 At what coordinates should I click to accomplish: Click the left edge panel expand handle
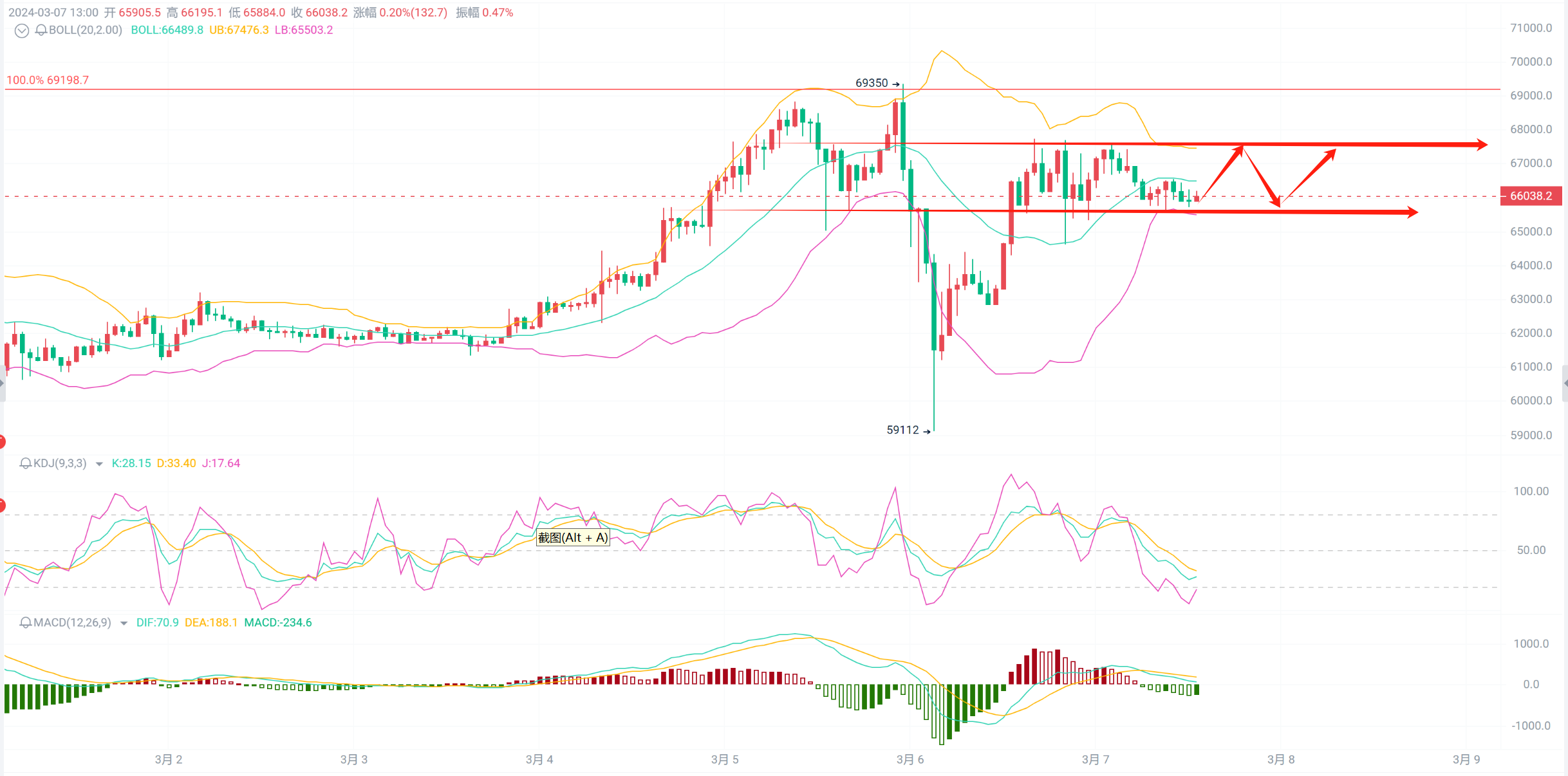[x=2, y=383]
